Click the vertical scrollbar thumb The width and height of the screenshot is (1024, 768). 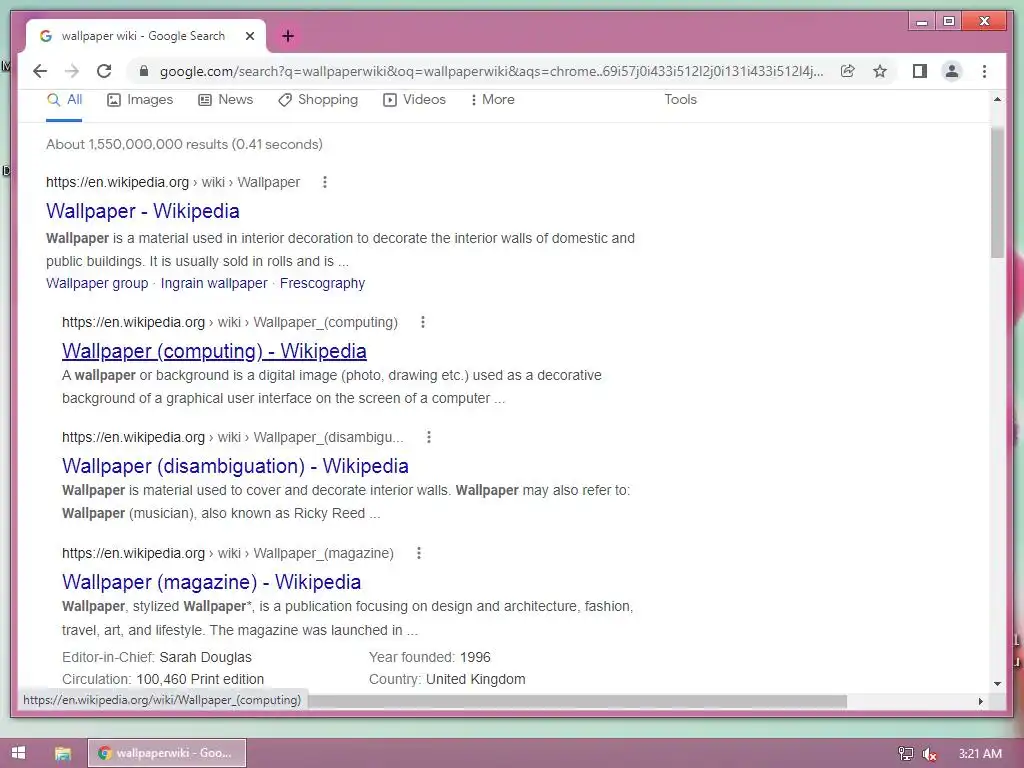click(x=997, y=193)
